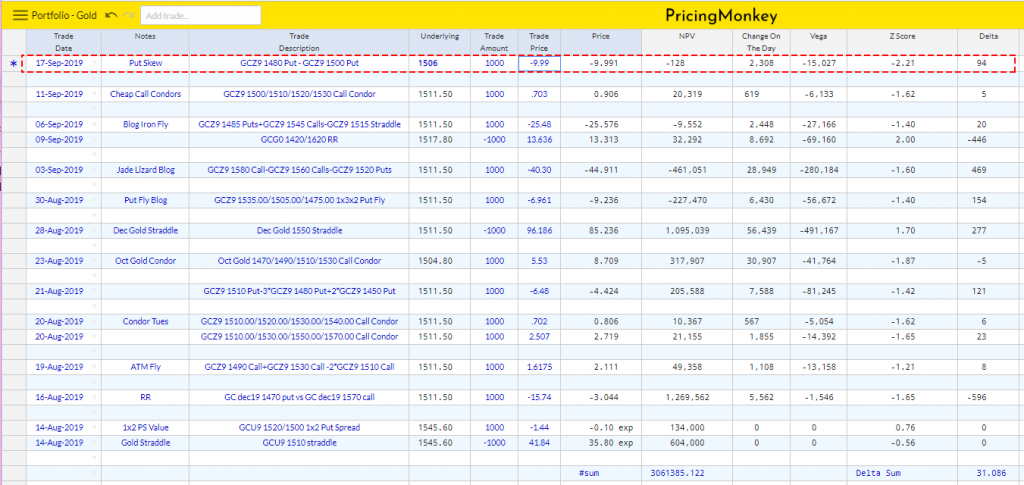Select the Cheap Call Condors notes cell
The image size is (1024, 485).
(145, 94)
